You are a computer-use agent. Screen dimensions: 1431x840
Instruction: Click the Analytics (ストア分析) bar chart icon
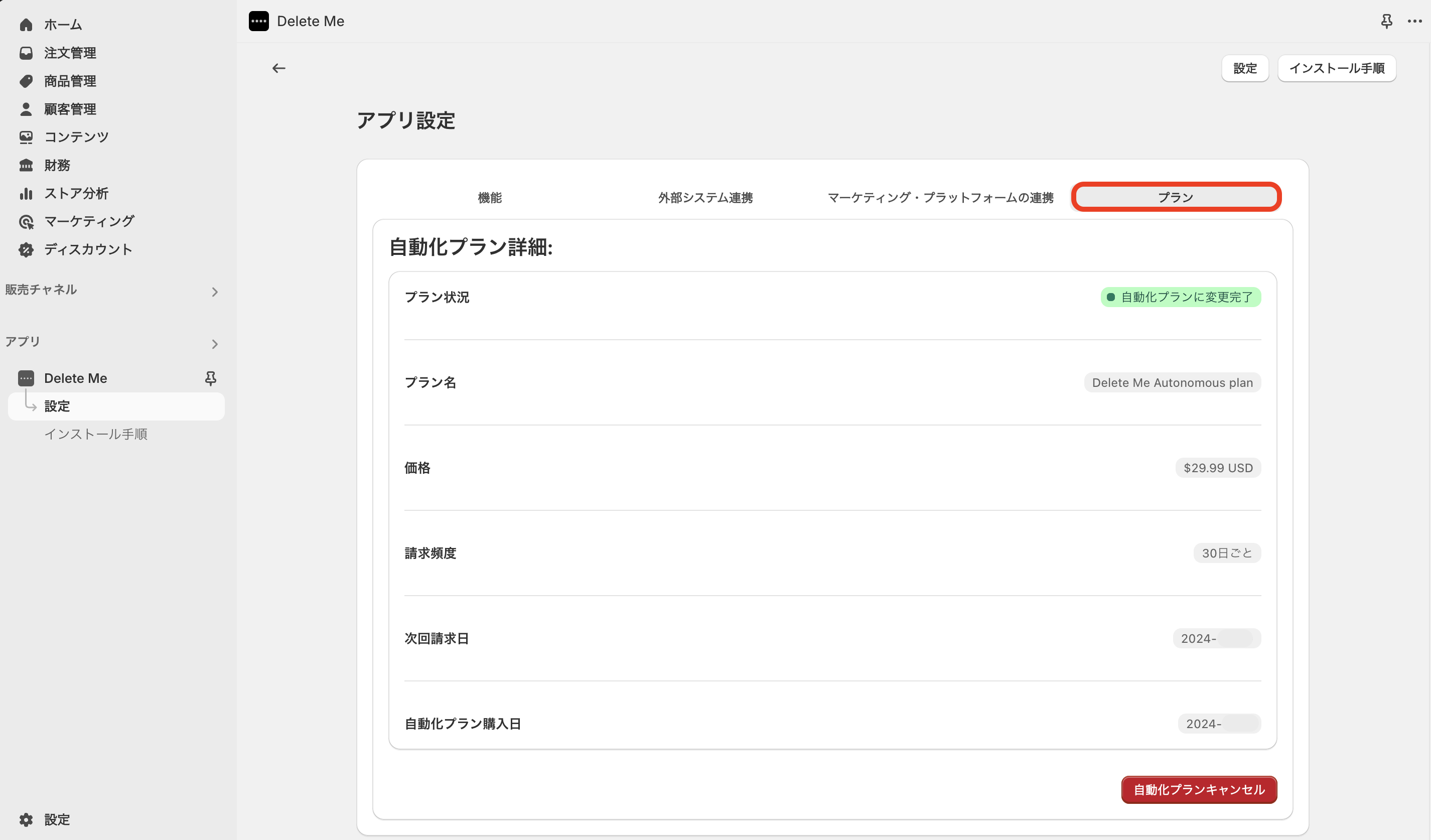point(26,193)
